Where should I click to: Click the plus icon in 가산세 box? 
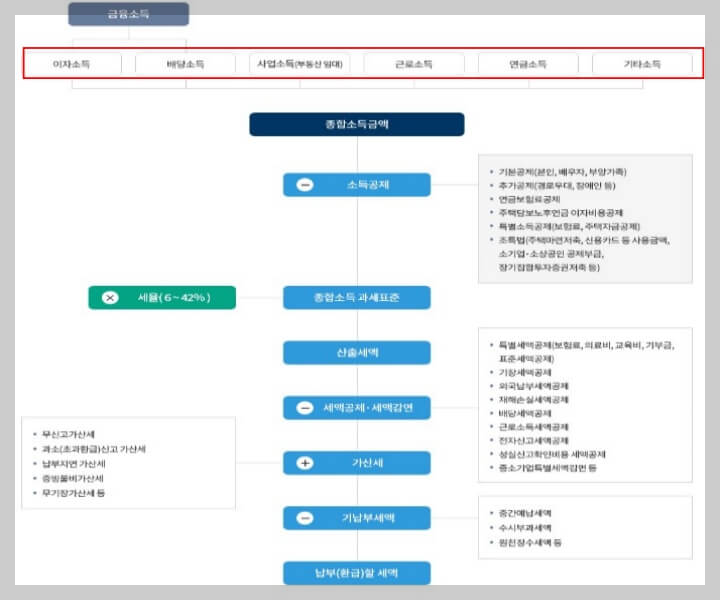point(305,463)
